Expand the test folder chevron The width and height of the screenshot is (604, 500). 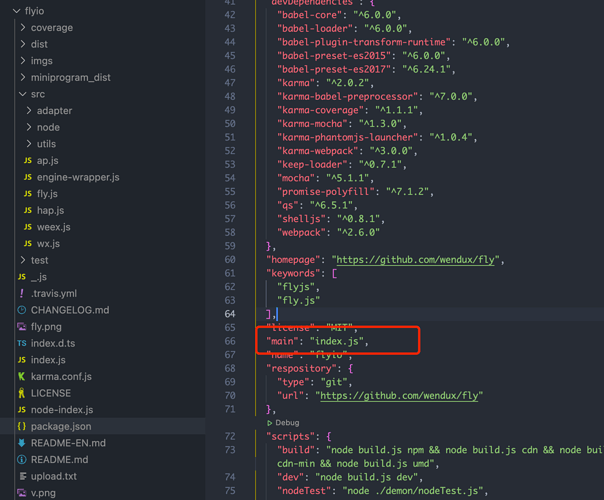(23, 260)
